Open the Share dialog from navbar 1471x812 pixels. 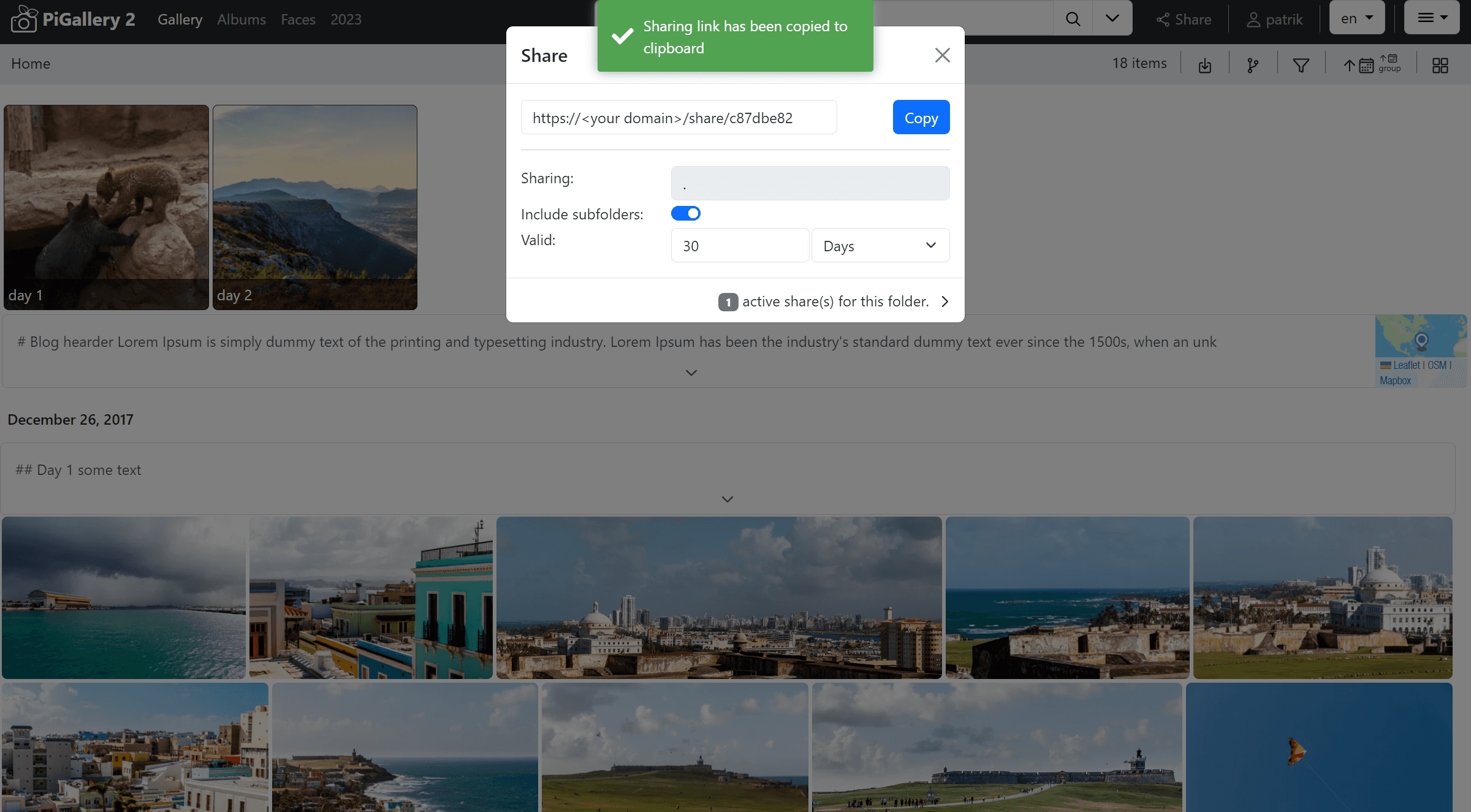click(x=1184, y=19)
